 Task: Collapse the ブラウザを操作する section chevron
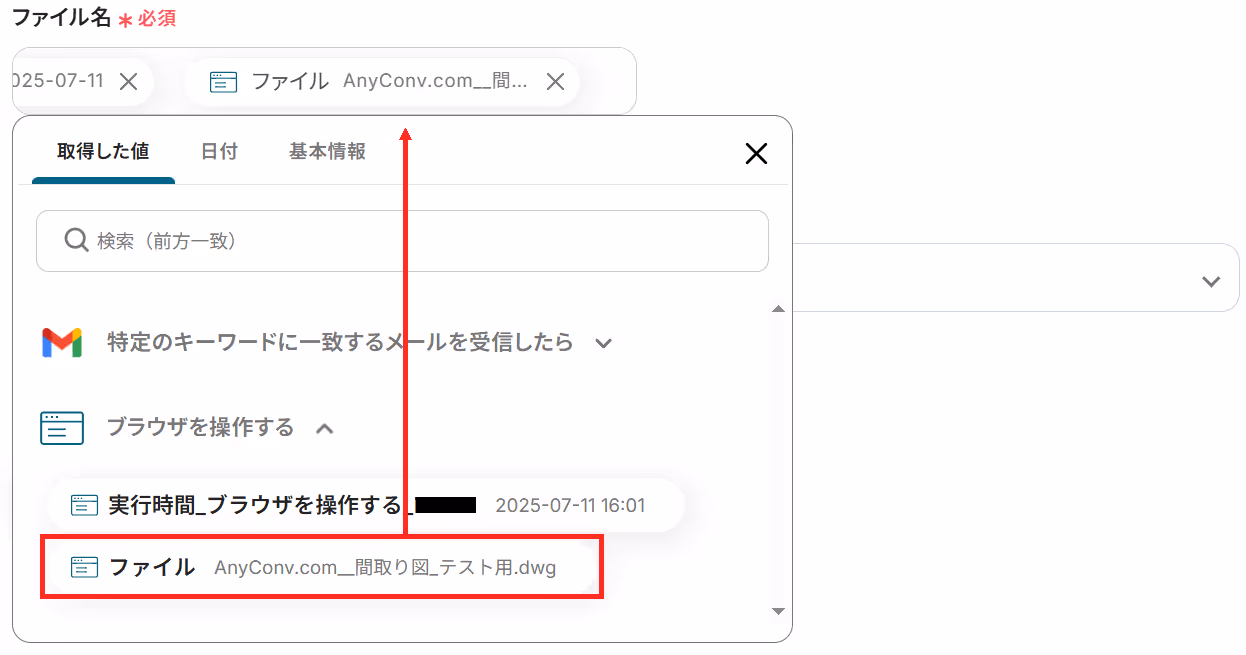coord(324,428)
